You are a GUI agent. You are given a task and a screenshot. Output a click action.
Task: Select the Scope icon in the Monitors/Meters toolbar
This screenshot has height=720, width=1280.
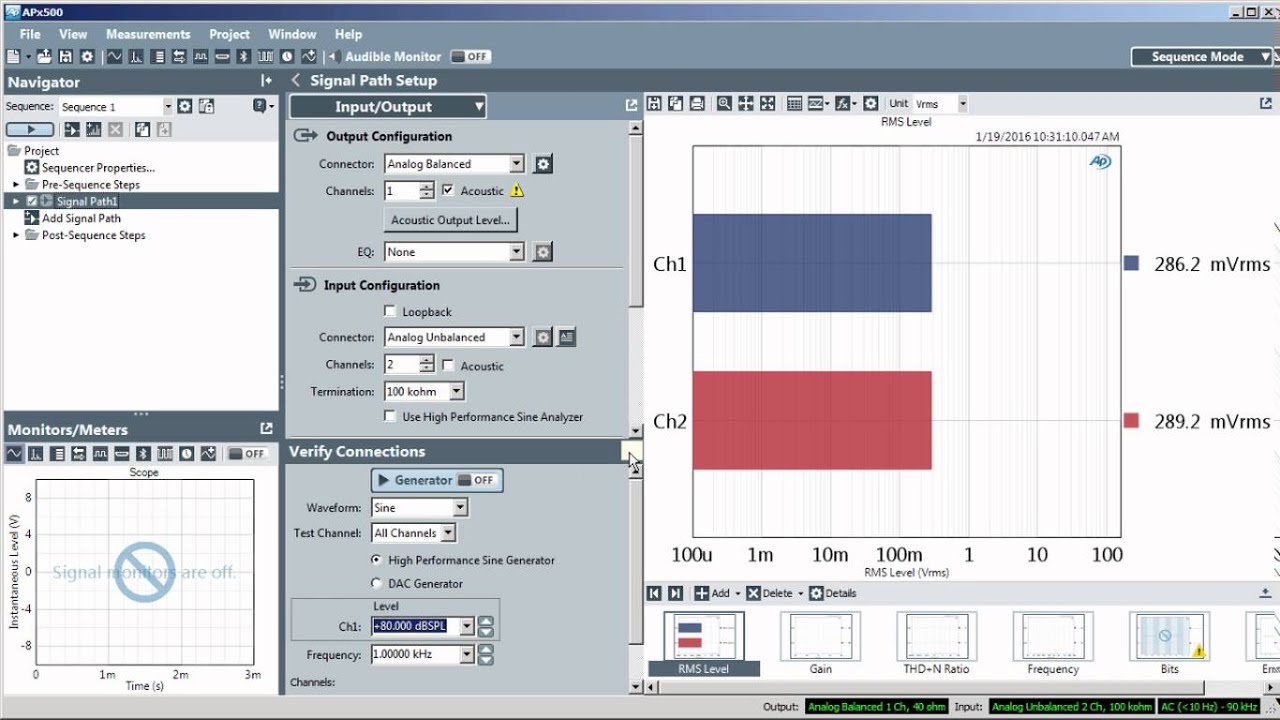tap(14, 454)
